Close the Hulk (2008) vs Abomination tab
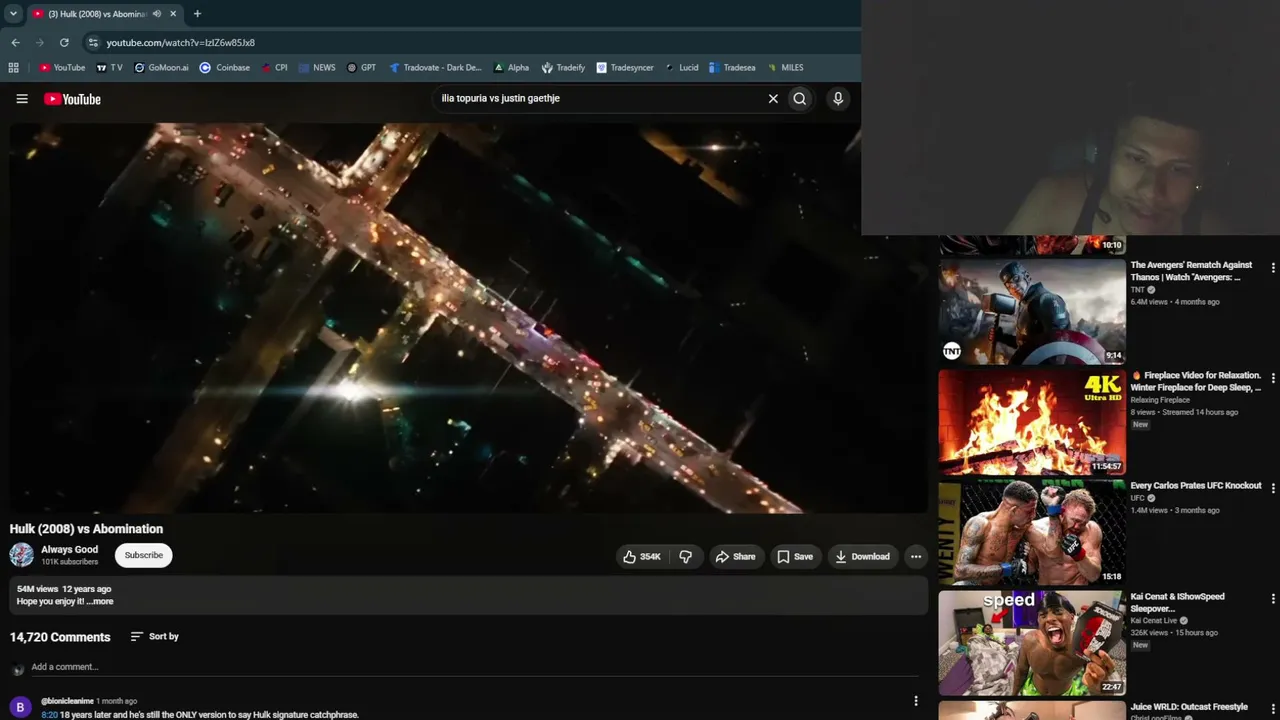Image resolution: width=1280 pixels, height=720 pixels. click(x=173, y=14)
